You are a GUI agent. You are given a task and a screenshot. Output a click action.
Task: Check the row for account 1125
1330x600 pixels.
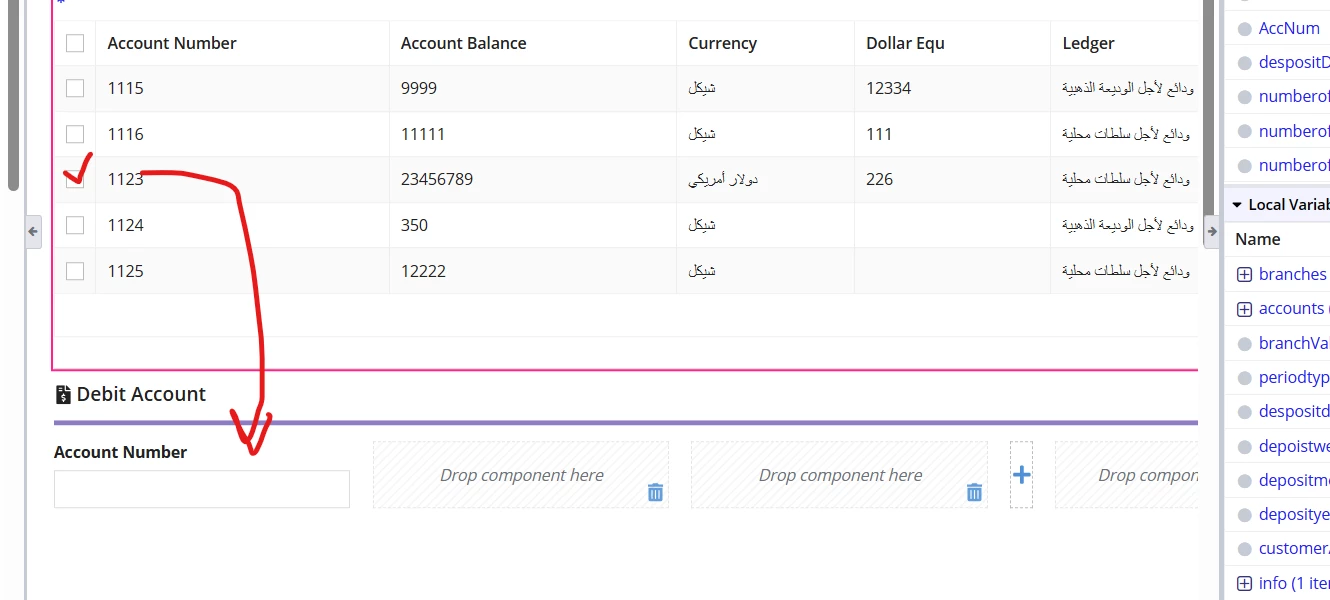pyautogui.click(x=75, y=271)
